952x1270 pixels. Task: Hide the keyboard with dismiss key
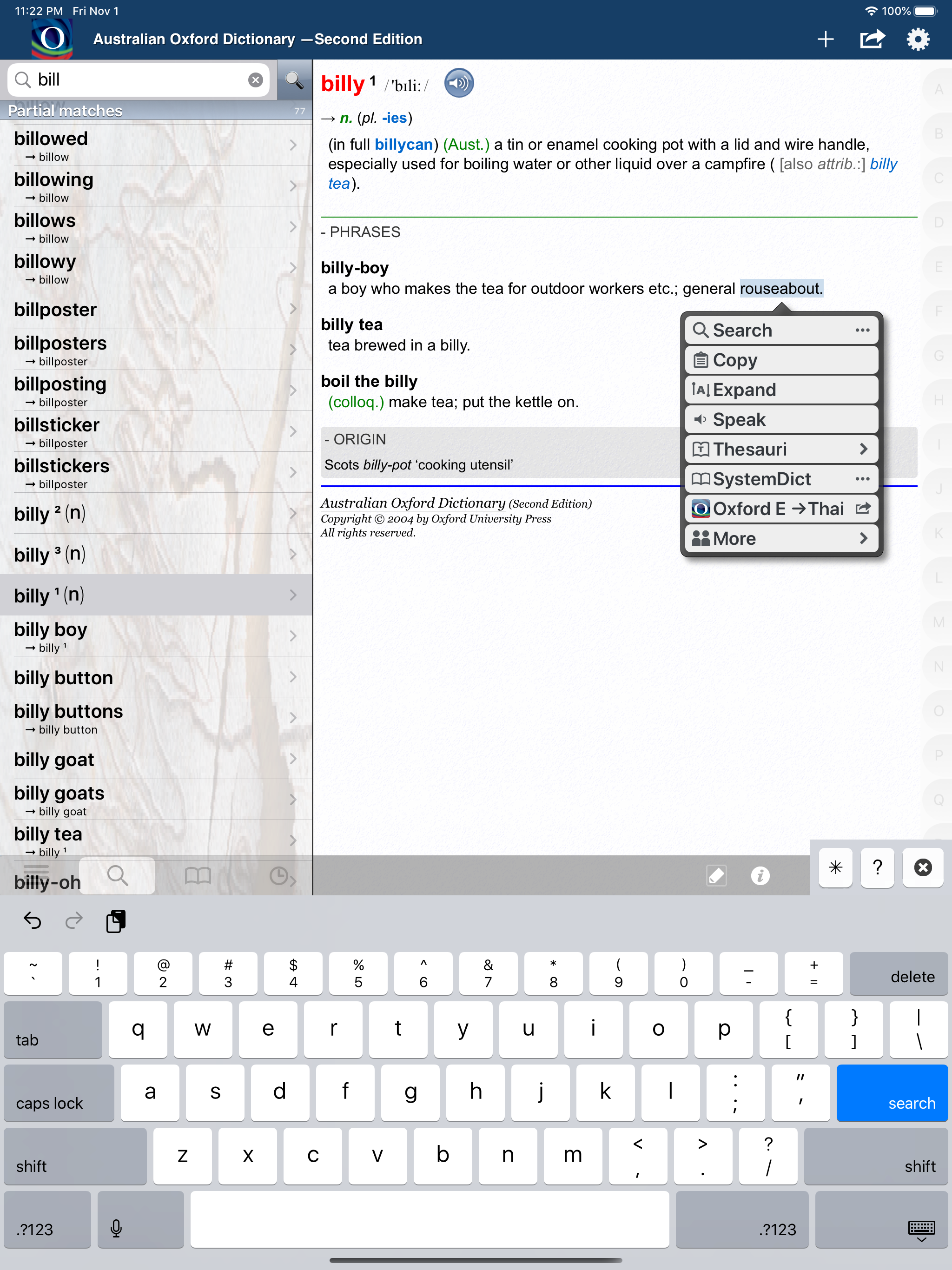(881, 1219)
